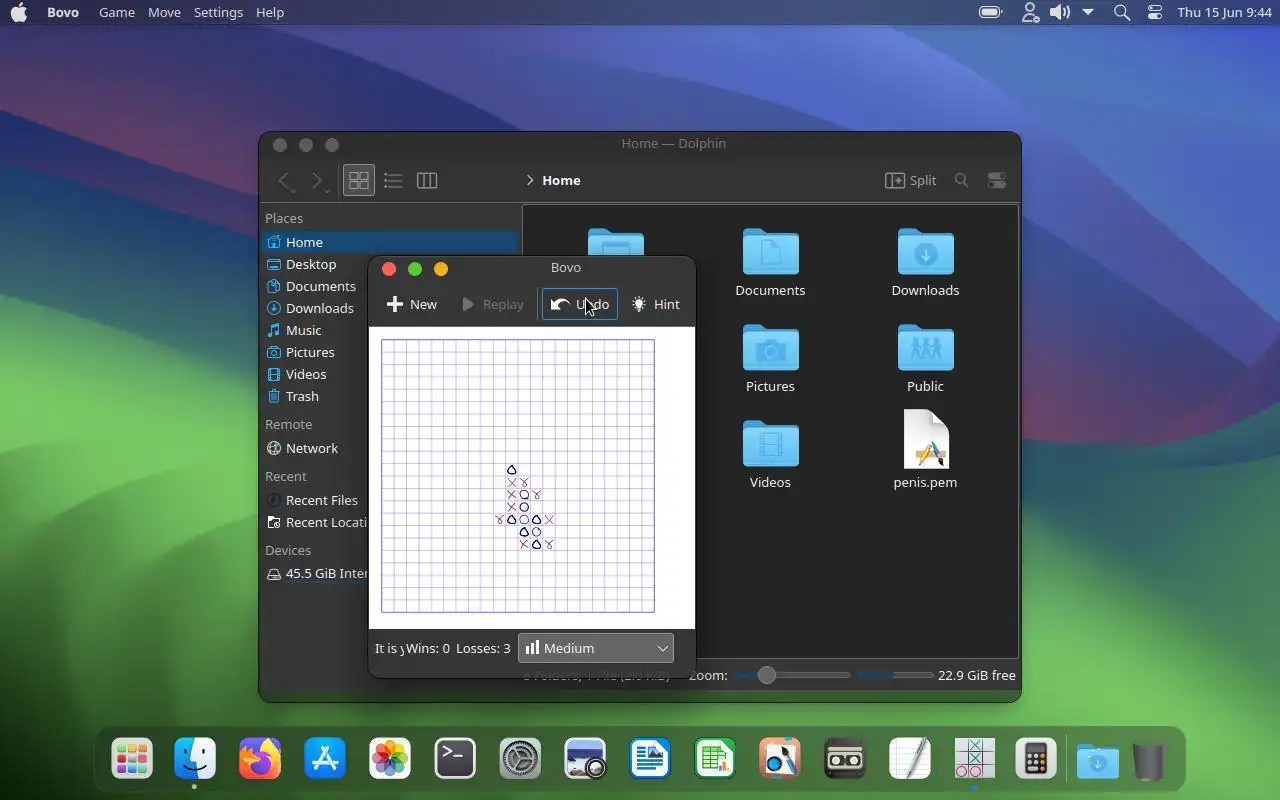The height and width of the screenshot is (800, 1280).
Task: Switch Dolphin to compact list view
Action: coord(393,180)
